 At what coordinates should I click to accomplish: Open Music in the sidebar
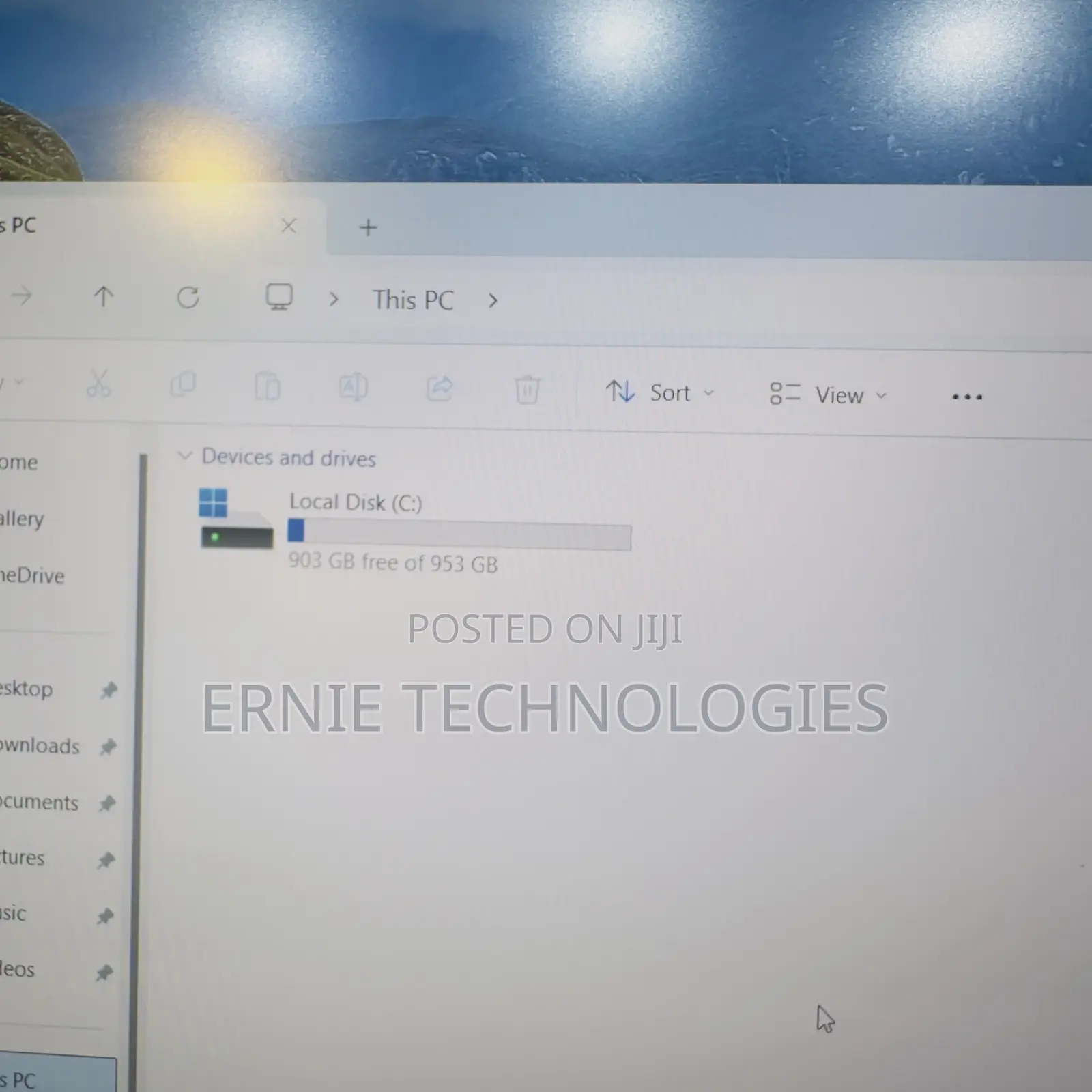[x=13, y=913]
